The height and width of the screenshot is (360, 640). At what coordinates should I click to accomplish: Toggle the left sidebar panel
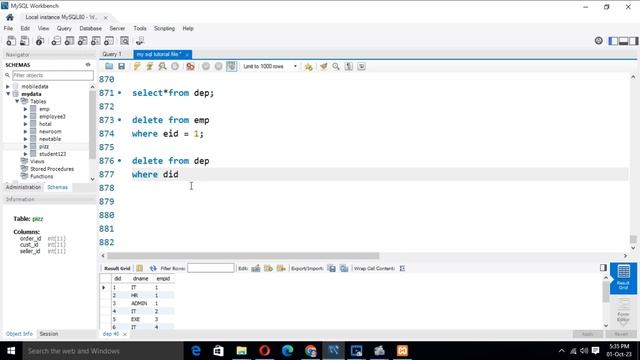pyautogui.click(x=613, y=41)
